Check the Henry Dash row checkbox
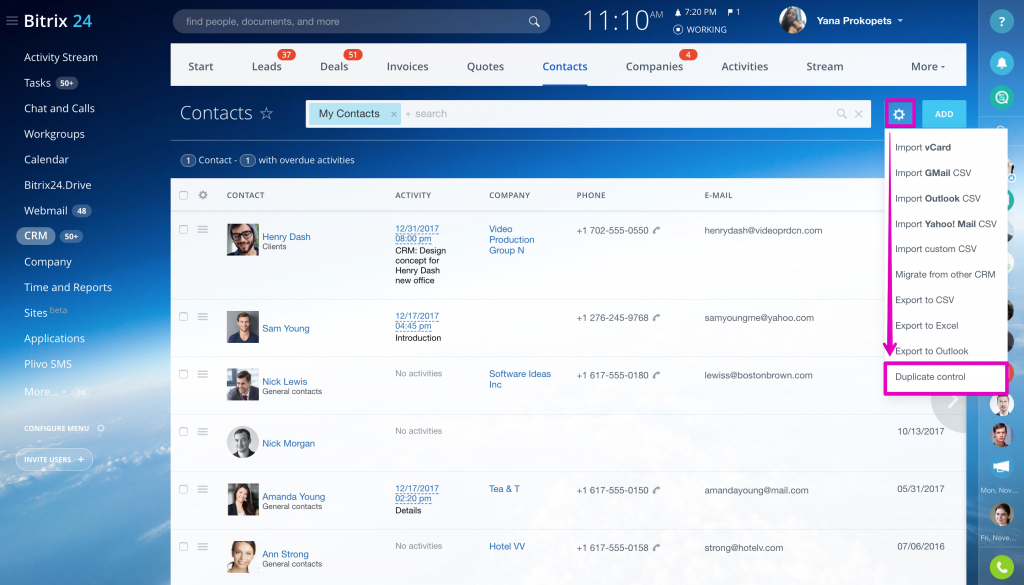This screenshot has width=1024, height=585. pos(184,229)
